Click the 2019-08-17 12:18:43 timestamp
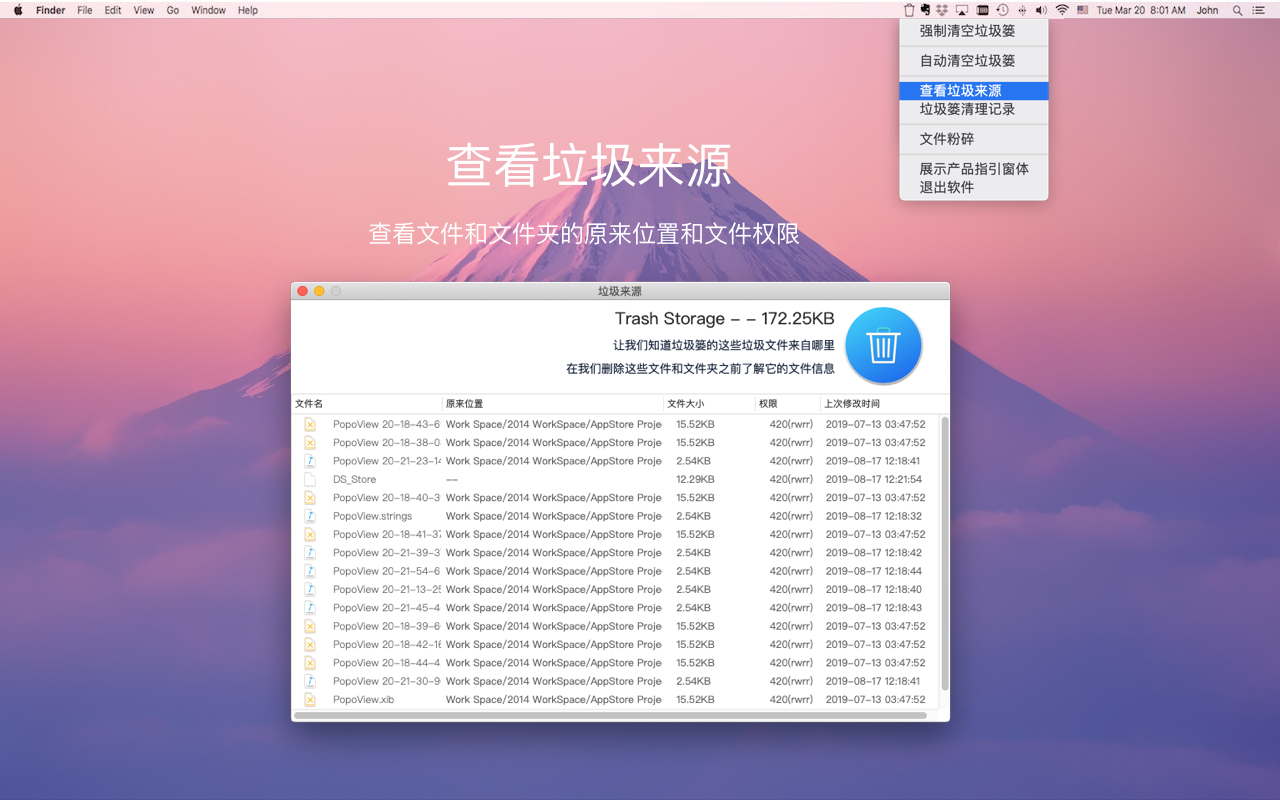 click(x=874, y=607)
